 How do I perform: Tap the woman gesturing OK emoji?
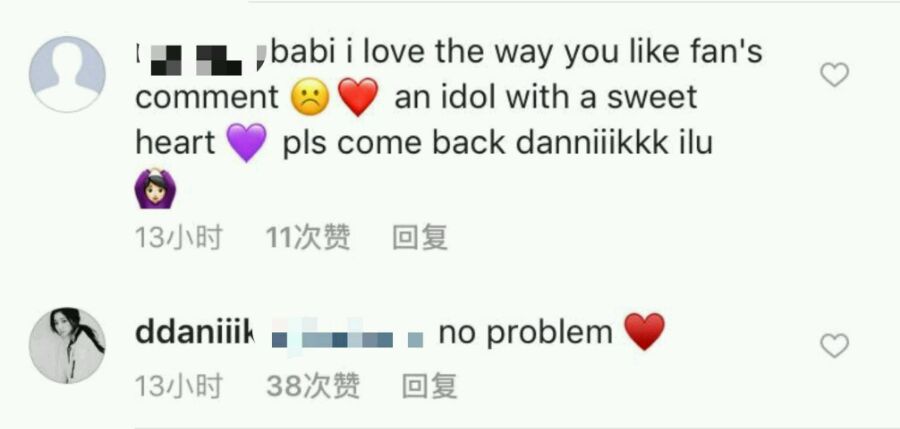click(x=156, y=188)
